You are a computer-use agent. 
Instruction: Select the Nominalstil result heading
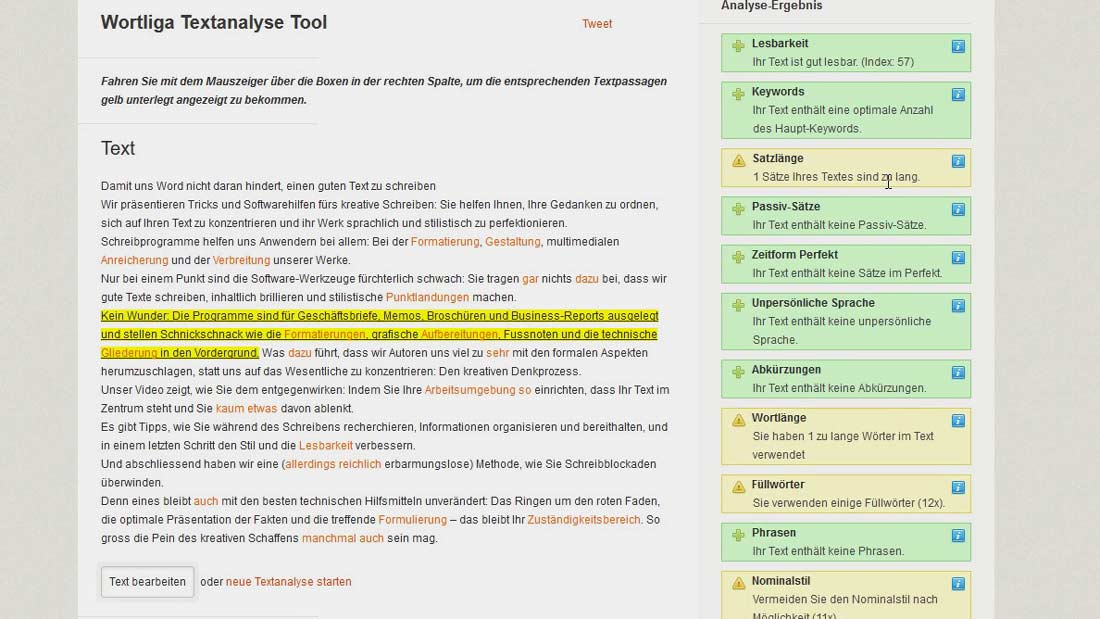click(781, 581)
